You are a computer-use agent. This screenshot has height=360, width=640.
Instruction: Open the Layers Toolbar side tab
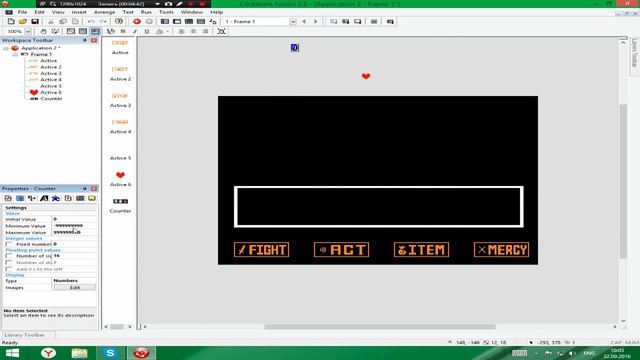tap(634, 54)
